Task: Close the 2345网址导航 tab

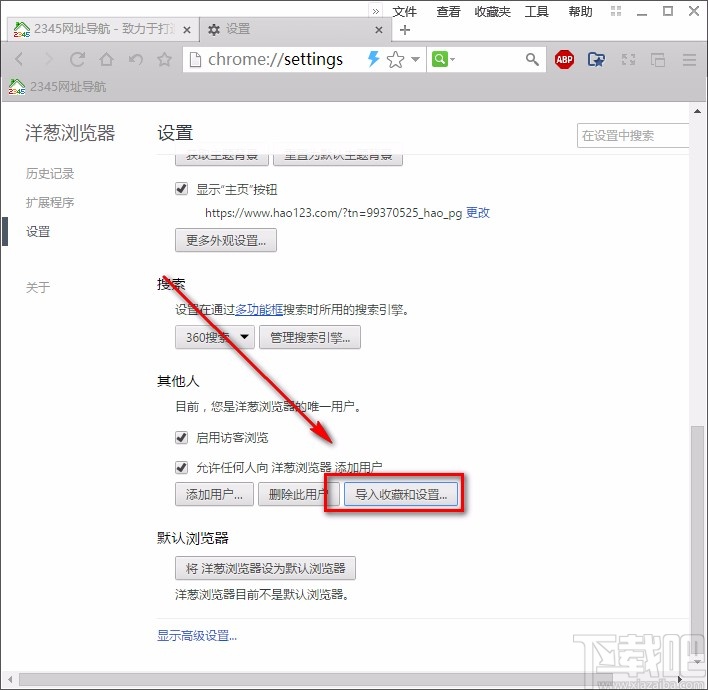Action: pos(187,30)
